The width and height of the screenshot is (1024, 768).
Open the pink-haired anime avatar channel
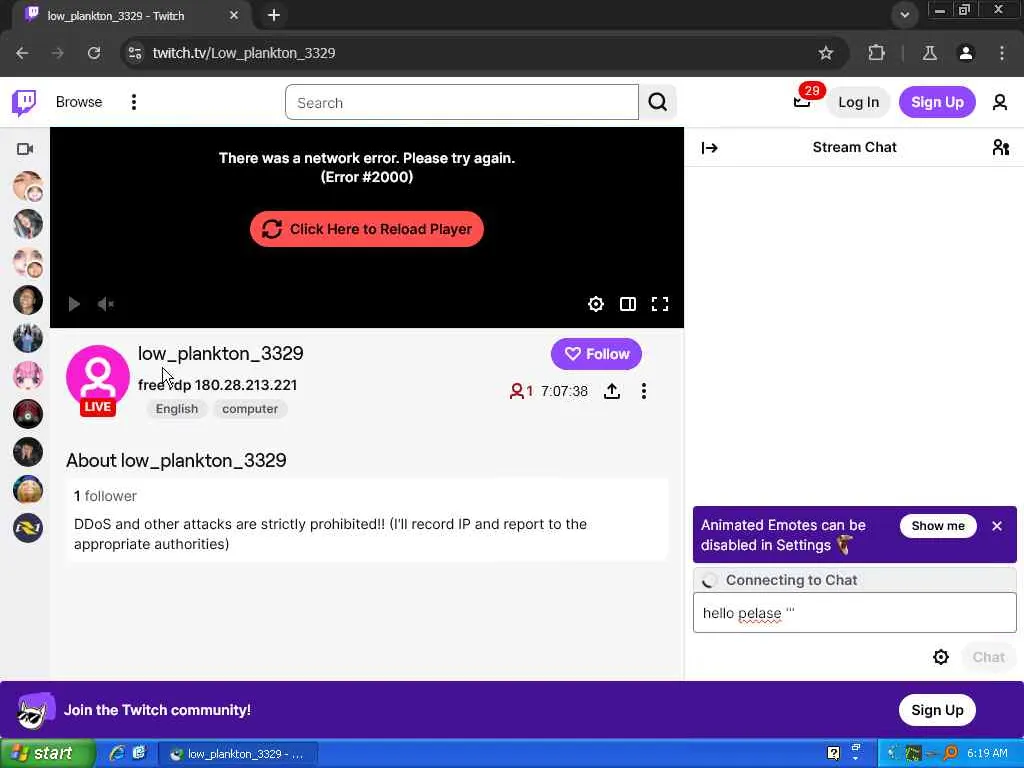tap(28, 376)
